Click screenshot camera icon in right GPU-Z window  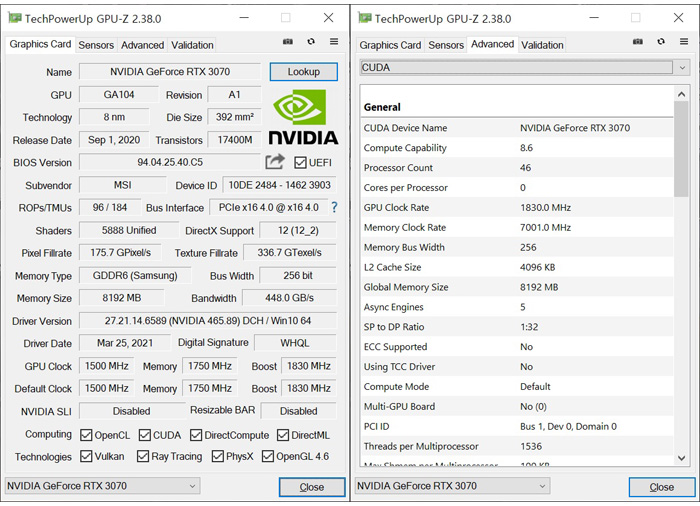click(x=638, y=42)
